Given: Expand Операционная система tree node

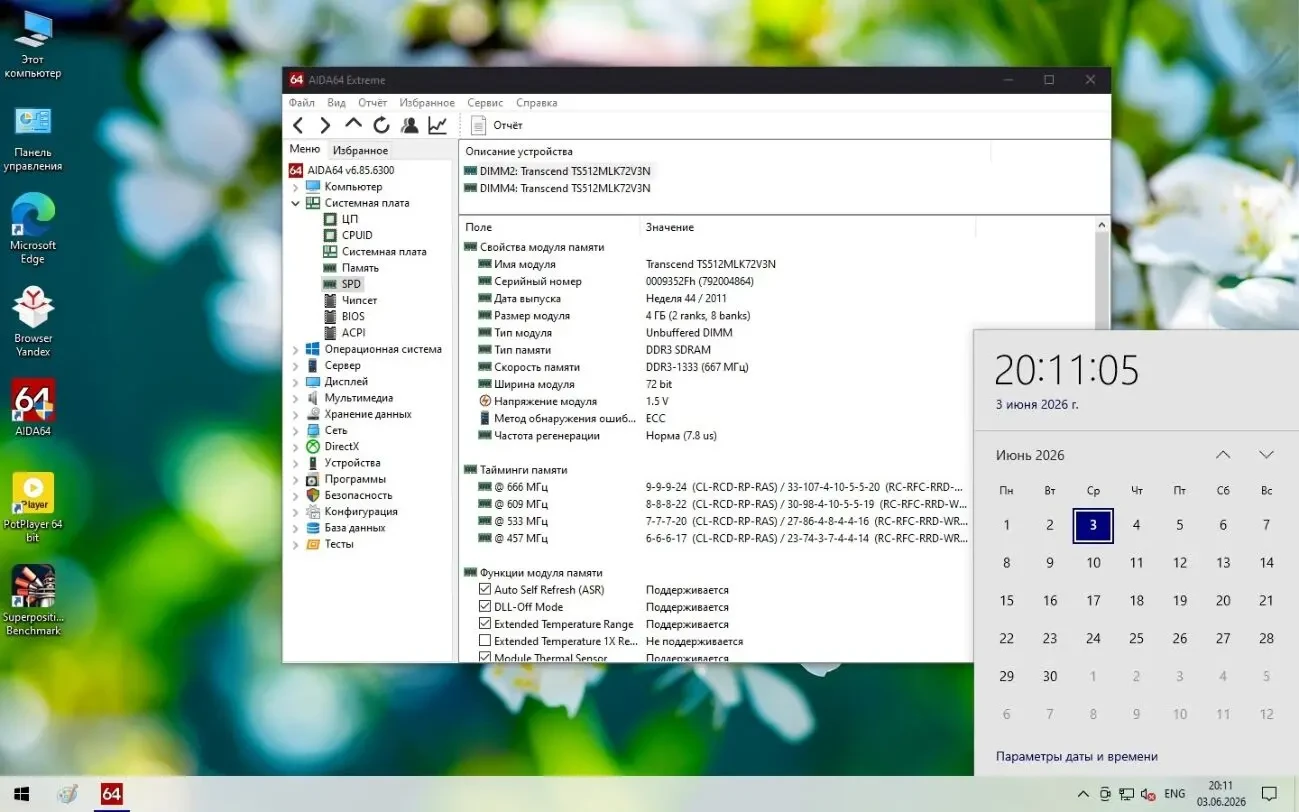Looking at the screenshot, I should (x=295, y=350).
